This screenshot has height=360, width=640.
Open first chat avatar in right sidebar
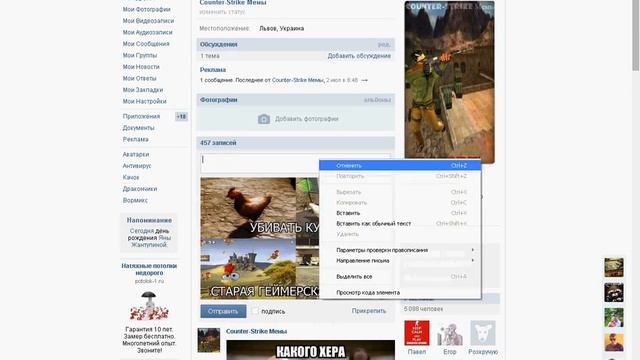[614, 267]
